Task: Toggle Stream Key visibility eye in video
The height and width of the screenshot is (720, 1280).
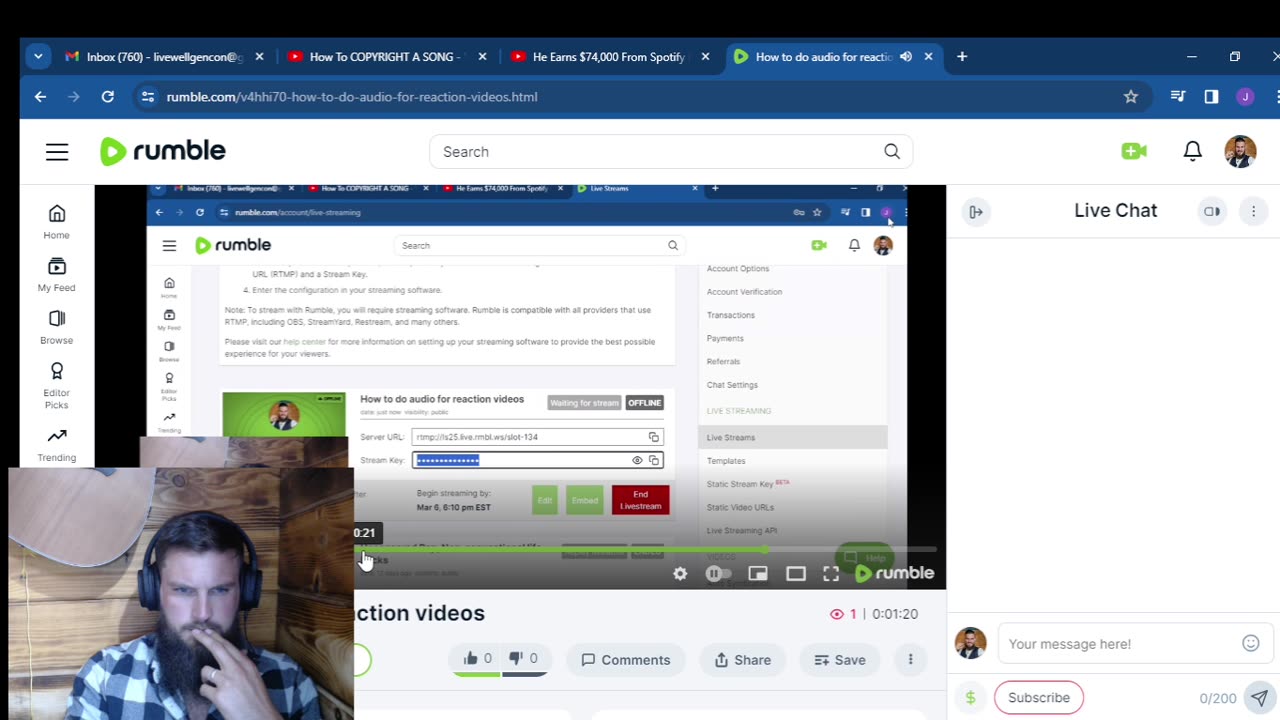Action: pyautogui.click(x=637, y=460)
